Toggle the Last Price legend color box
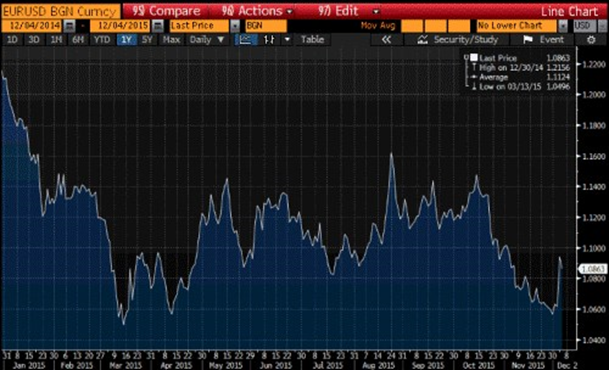The height and width of the screenshot is (370, 609). [474, 58]
